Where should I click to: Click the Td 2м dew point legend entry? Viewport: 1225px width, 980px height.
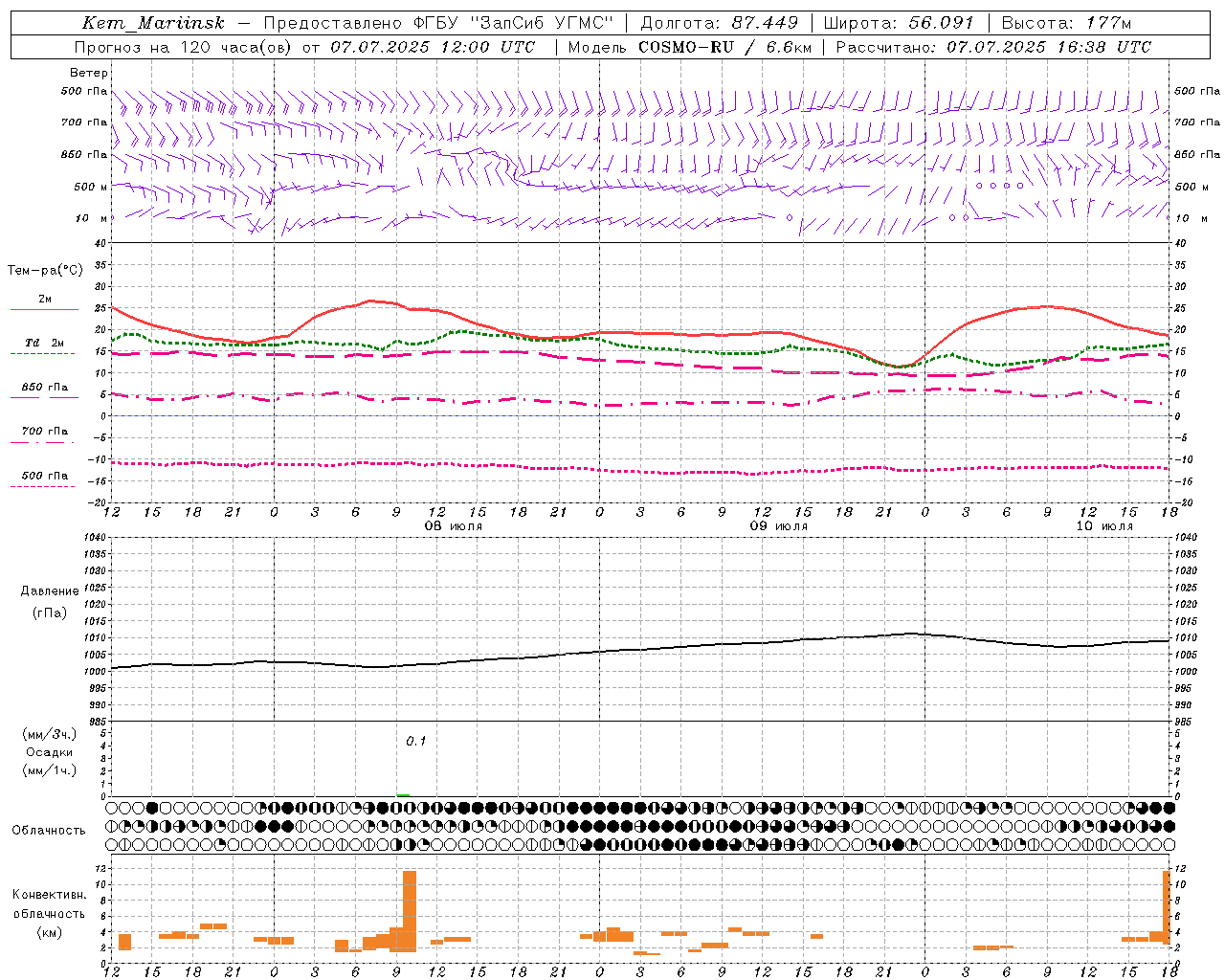coord(44,346)
